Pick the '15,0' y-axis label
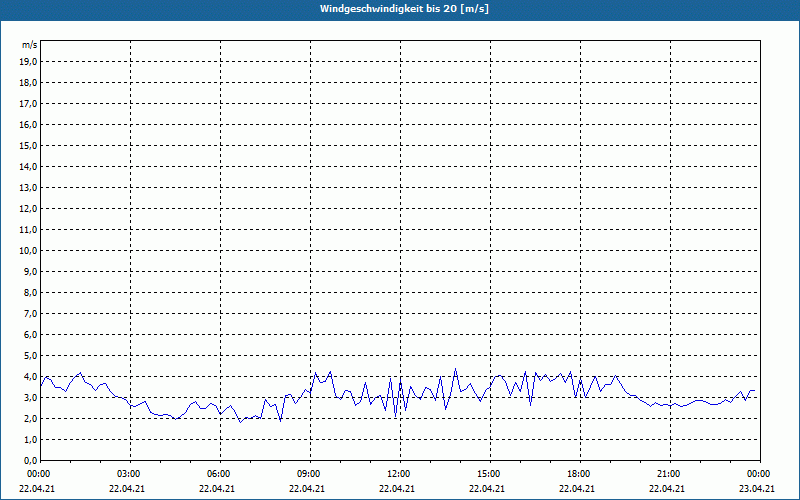This screenshot has height=500, width=800. pyautogui.click(x=28, y=145)
